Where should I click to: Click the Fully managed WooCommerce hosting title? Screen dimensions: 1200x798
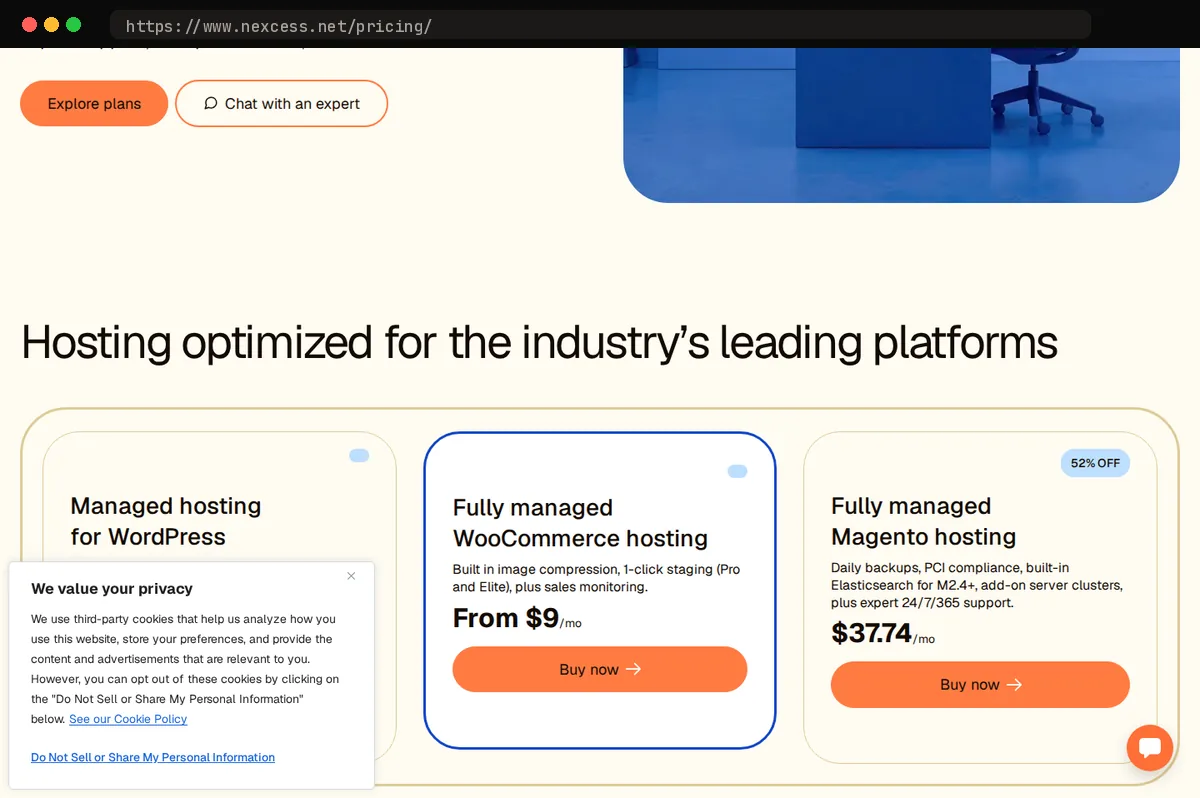coord(580,523)
